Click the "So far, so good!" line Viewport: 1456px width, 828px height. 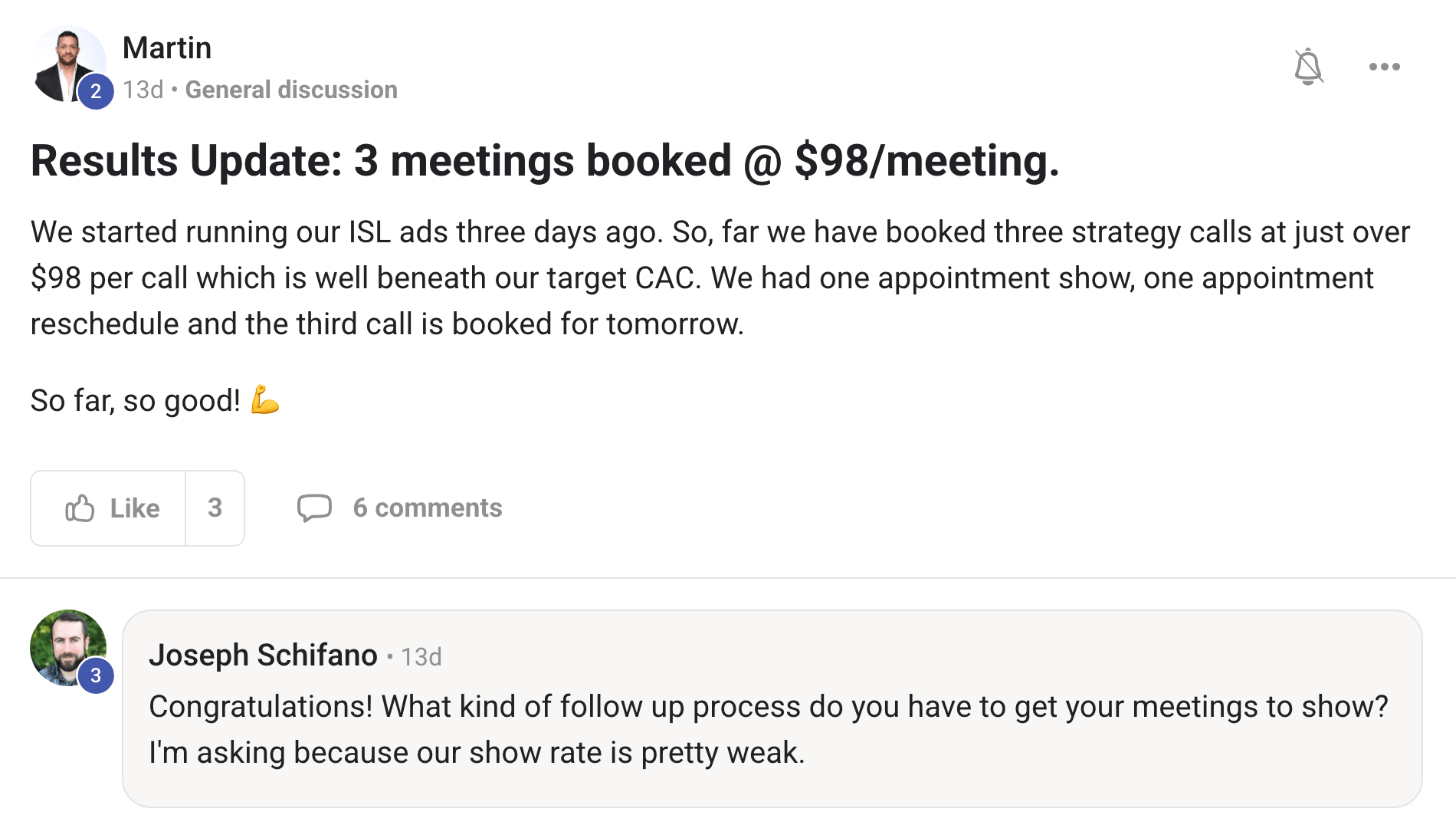pyautogui.click(x=135, y=400)
